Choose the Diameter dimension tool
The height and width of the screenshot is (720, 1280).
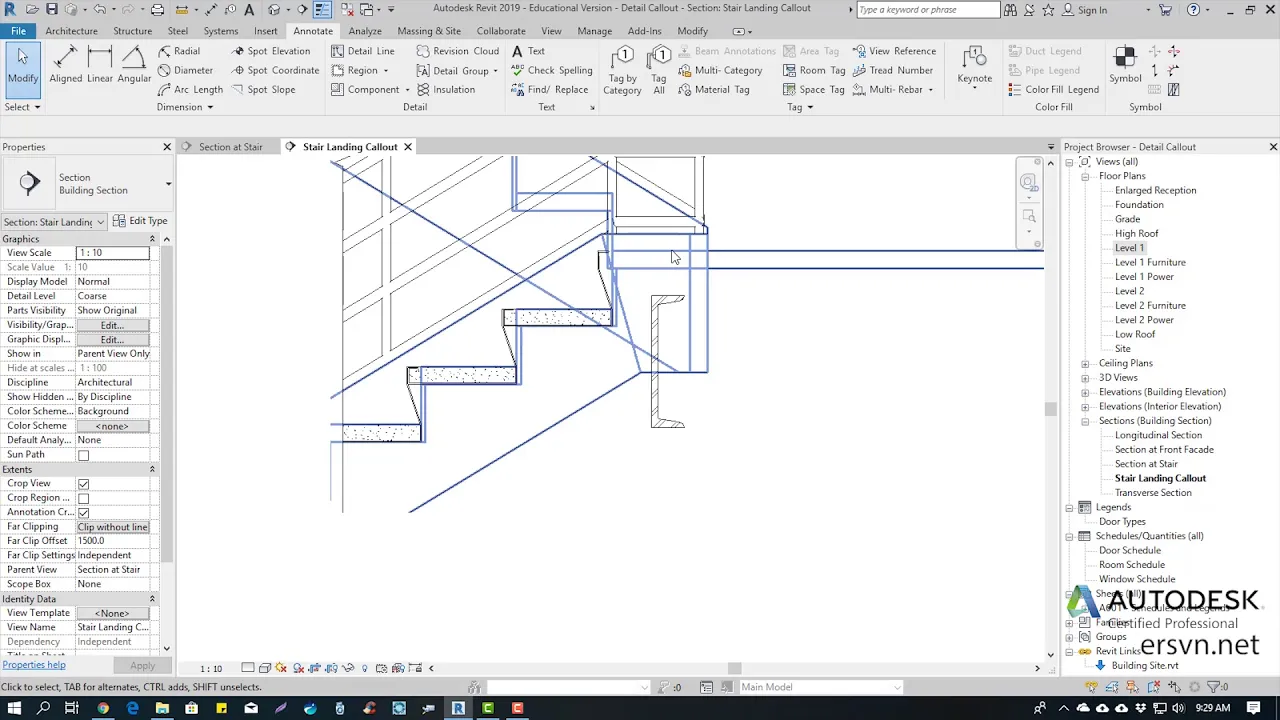click(185, 70)
